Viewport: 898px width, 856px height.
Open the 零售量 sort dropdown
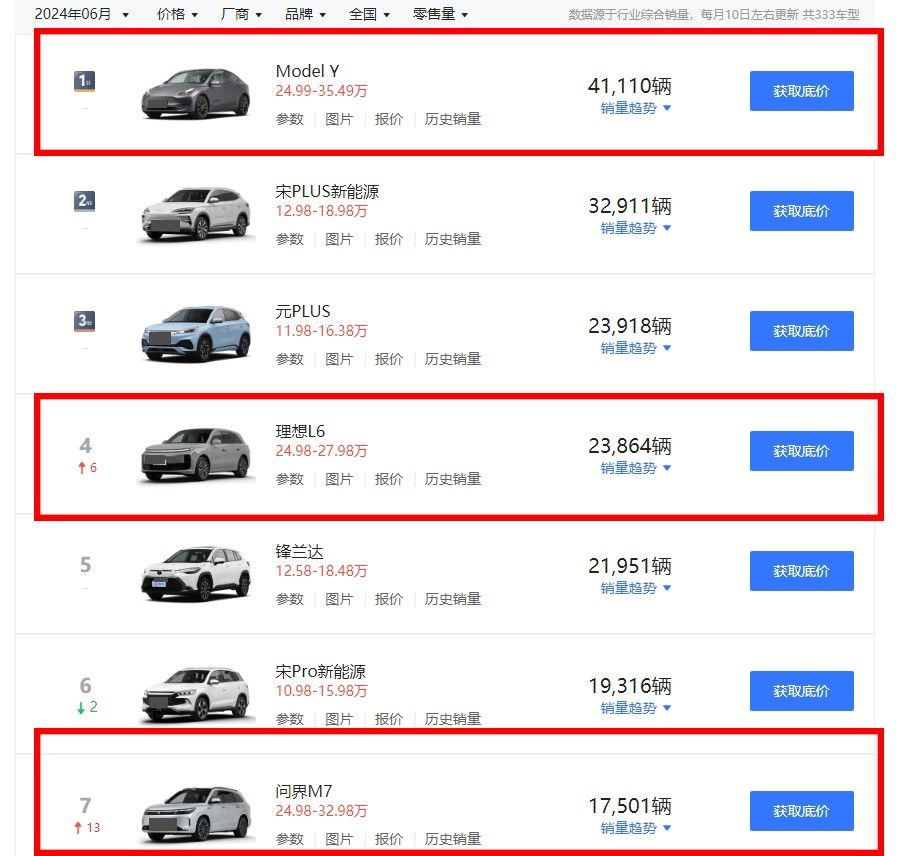[440, 14]
